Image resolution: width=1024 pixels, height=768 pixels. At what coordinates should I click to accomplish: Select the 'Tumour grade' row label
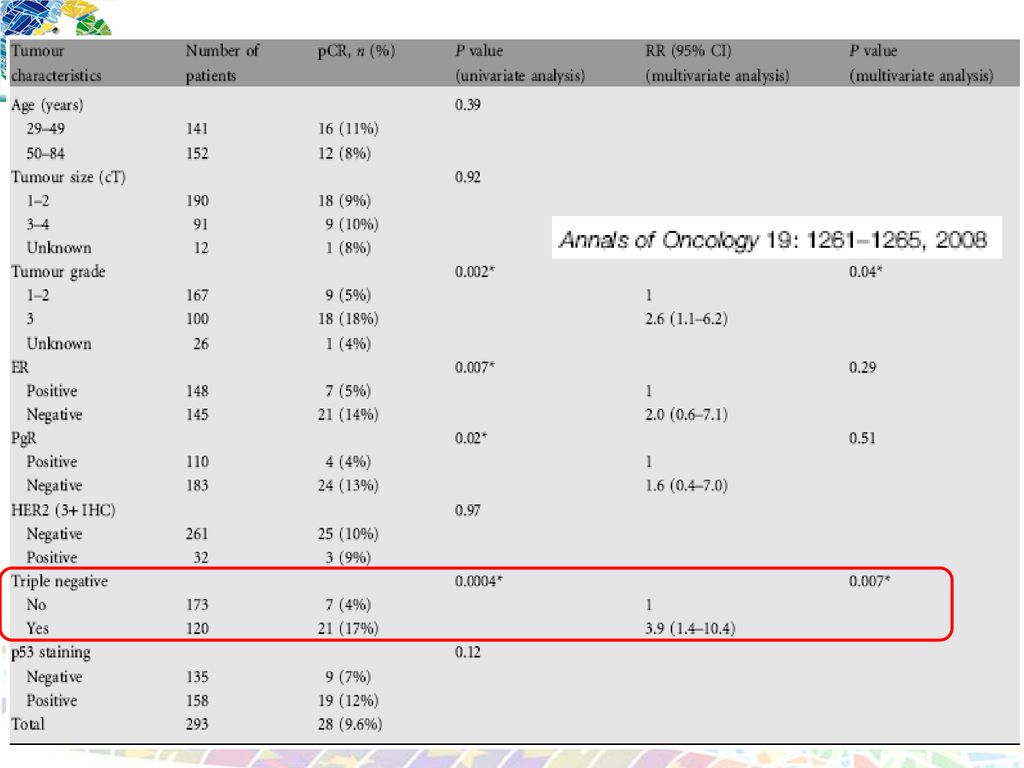coord(57,272)
